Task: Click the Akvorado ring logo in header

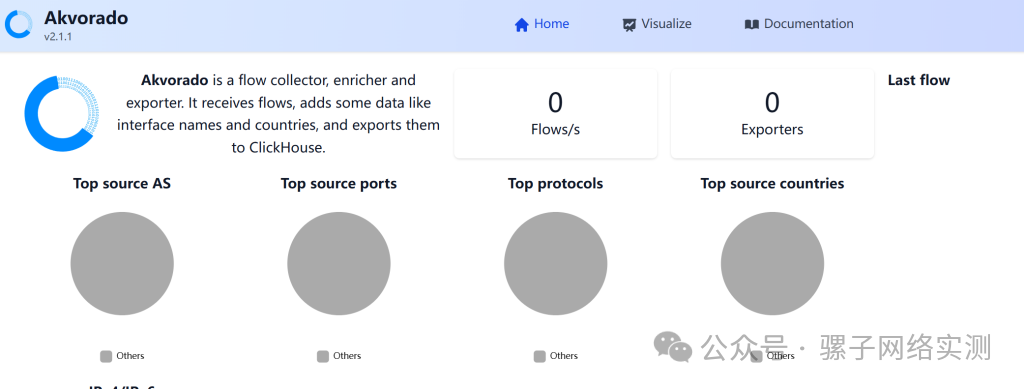Action: tap(18, 25)
